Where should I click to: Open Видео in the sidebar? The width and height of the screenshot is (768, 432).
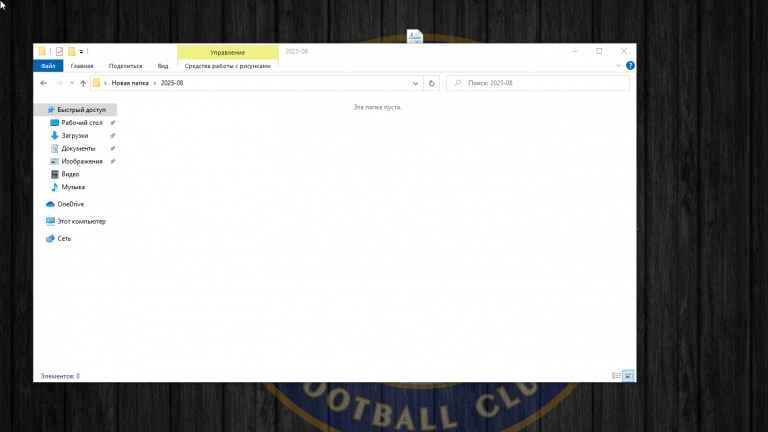point(70,174)
